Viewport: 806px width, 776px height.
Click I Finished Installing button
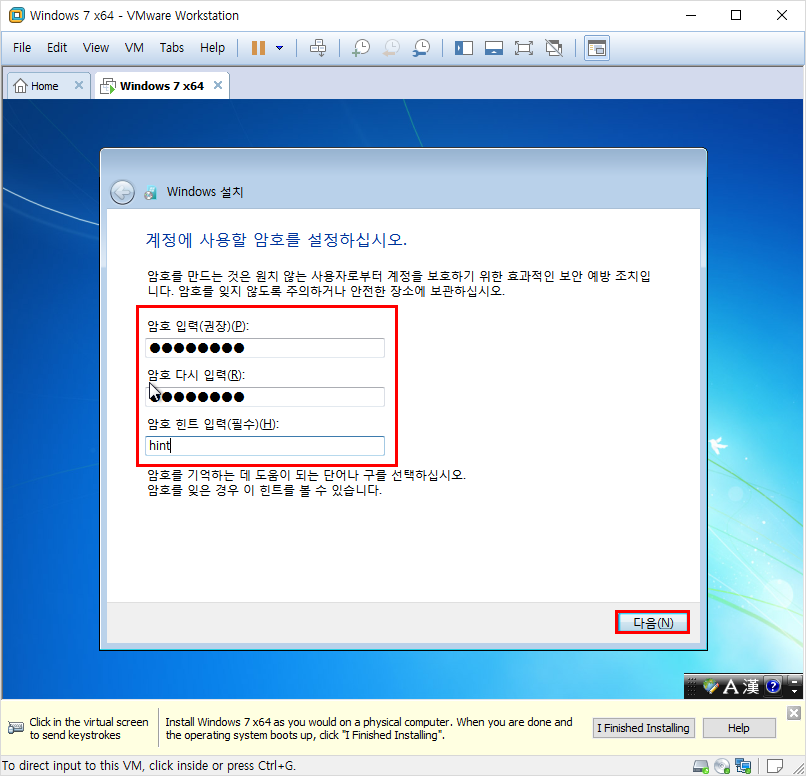pos(643,728)
